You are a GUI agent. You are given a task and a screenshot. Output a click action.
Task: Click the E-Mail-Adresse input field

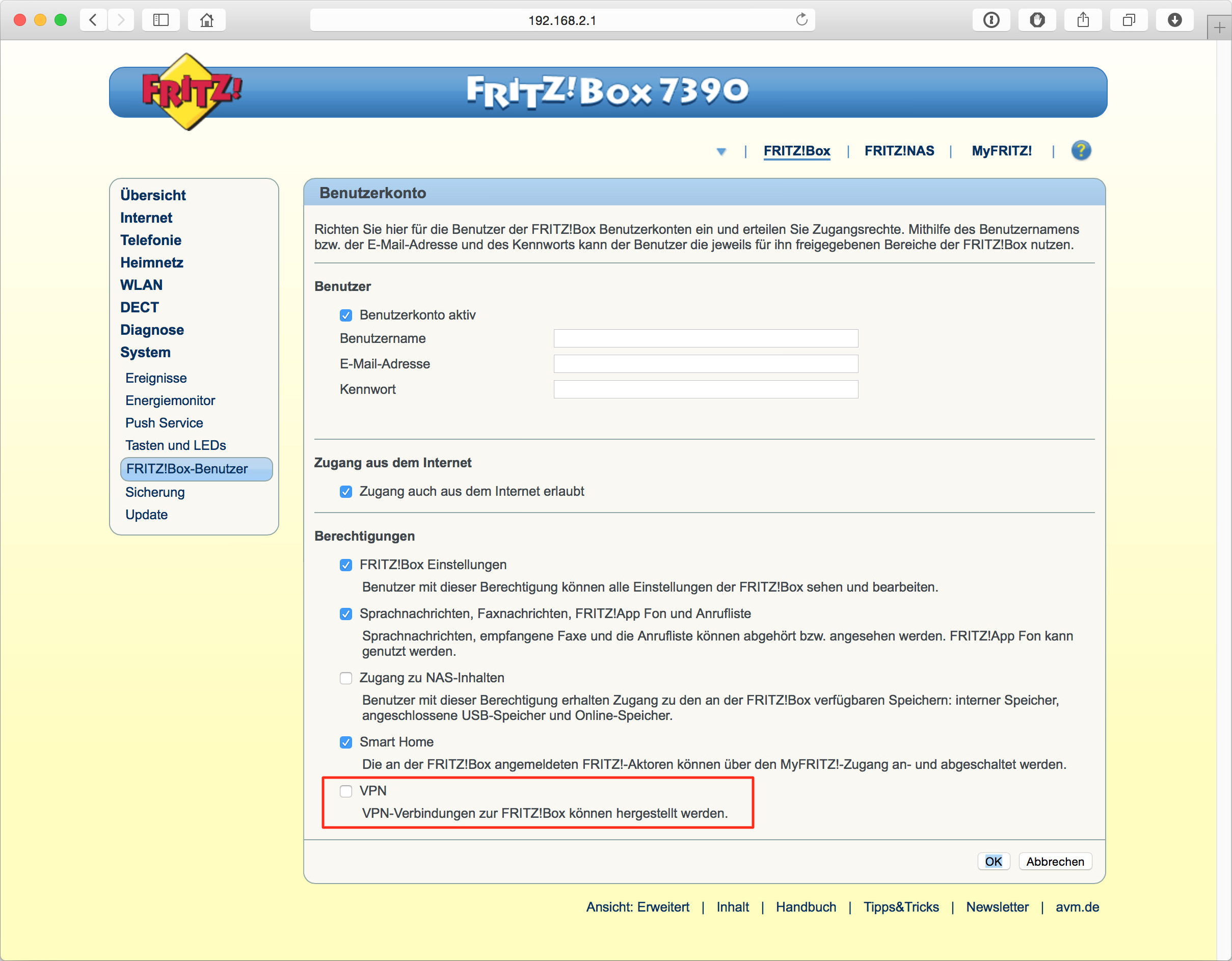[706, 364]
